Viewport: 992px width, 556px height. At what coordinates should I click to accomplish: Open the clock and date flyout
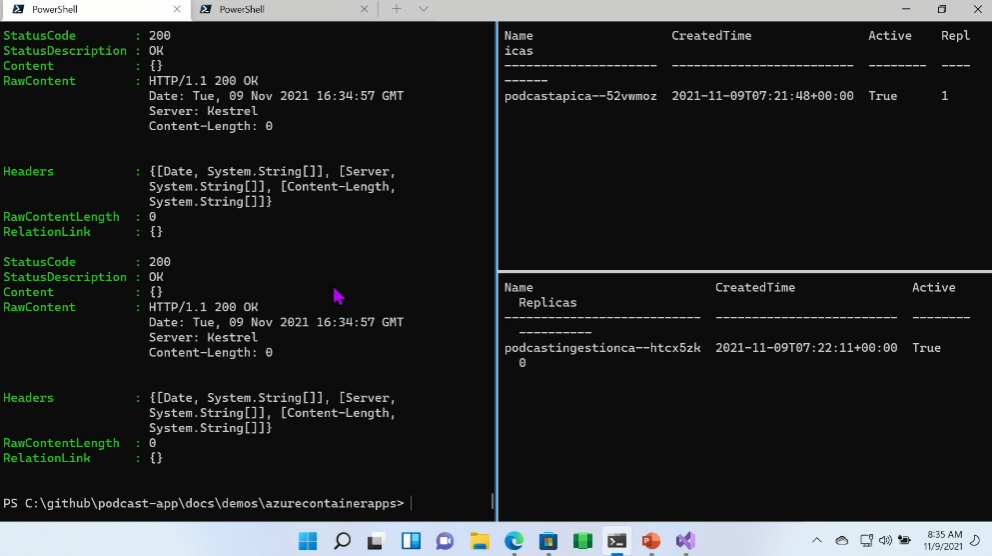coord(944,541)
